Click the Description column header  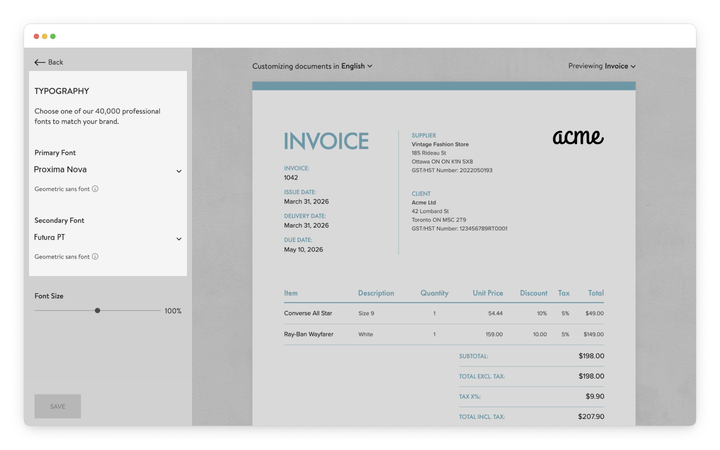(x=376, y=293)
